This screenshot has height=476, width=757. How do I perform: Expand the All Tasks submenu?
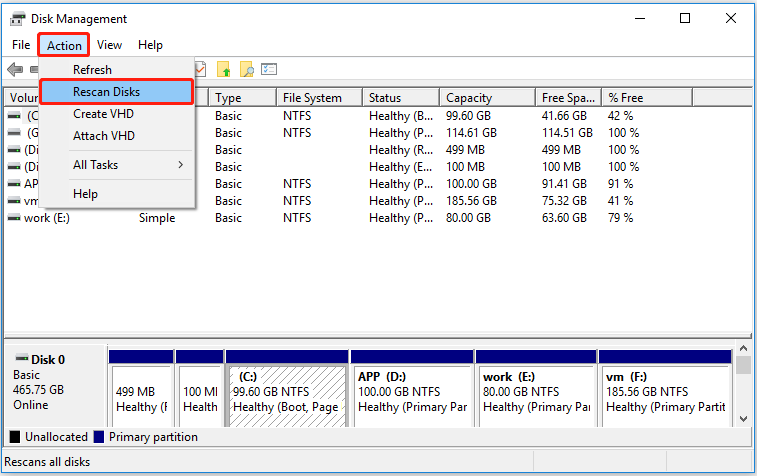click(x=117, y=165)
